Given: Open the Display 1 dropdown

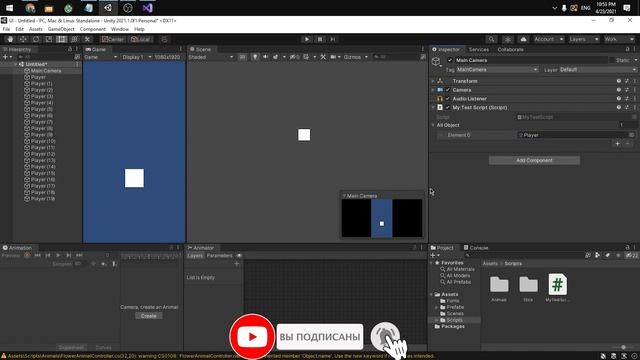Looking at the screenshot, I should (136, 57).
